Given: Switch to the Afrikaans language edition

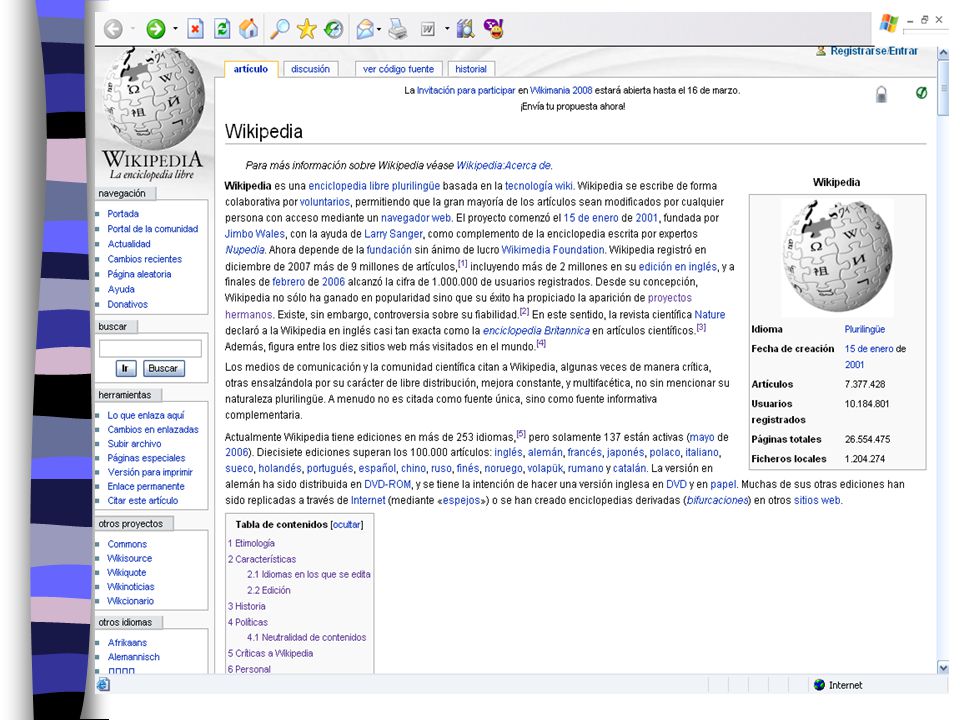Looking at the screenshot, I should 127,642.
